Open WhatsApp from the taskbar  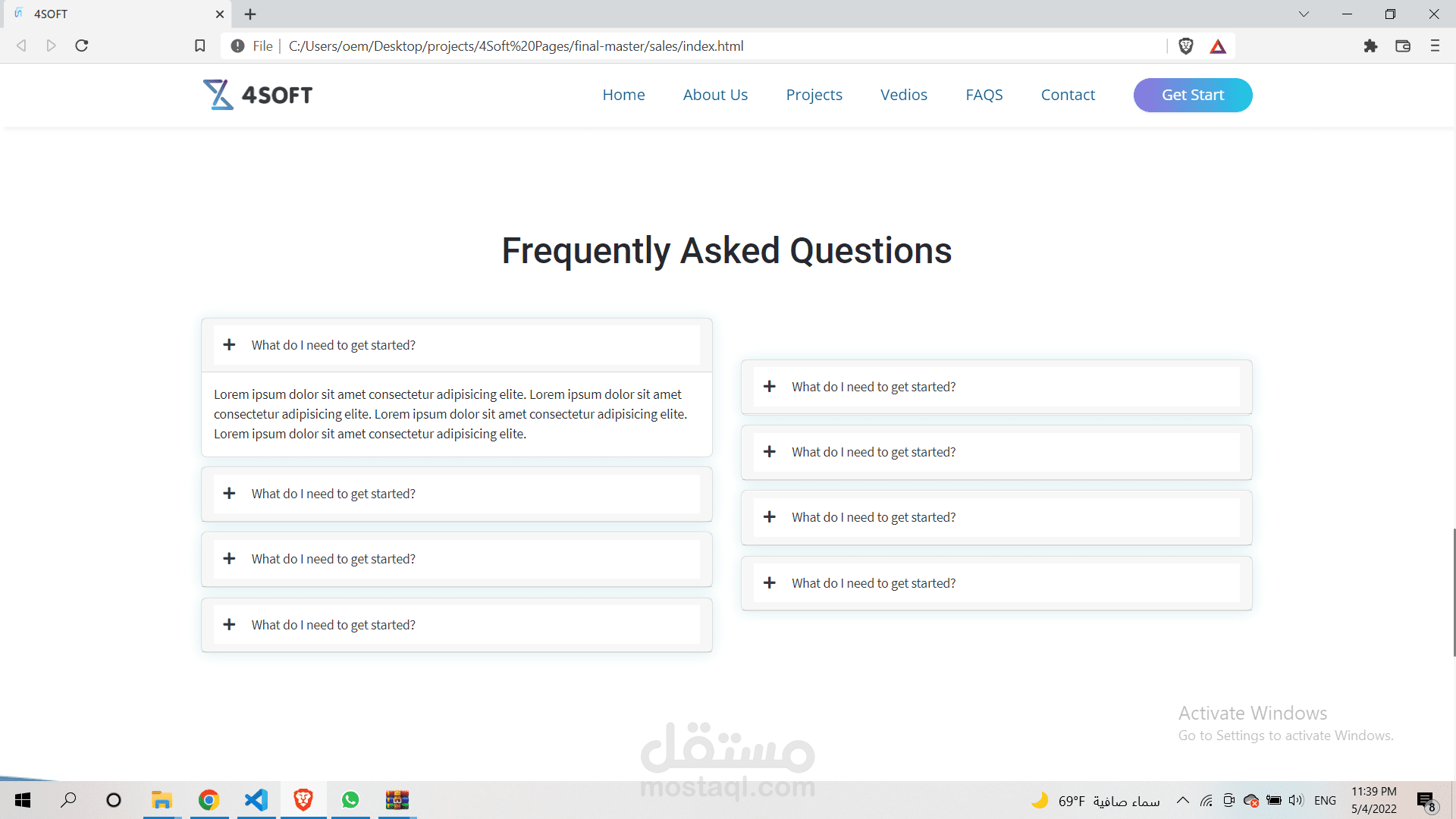350,800
